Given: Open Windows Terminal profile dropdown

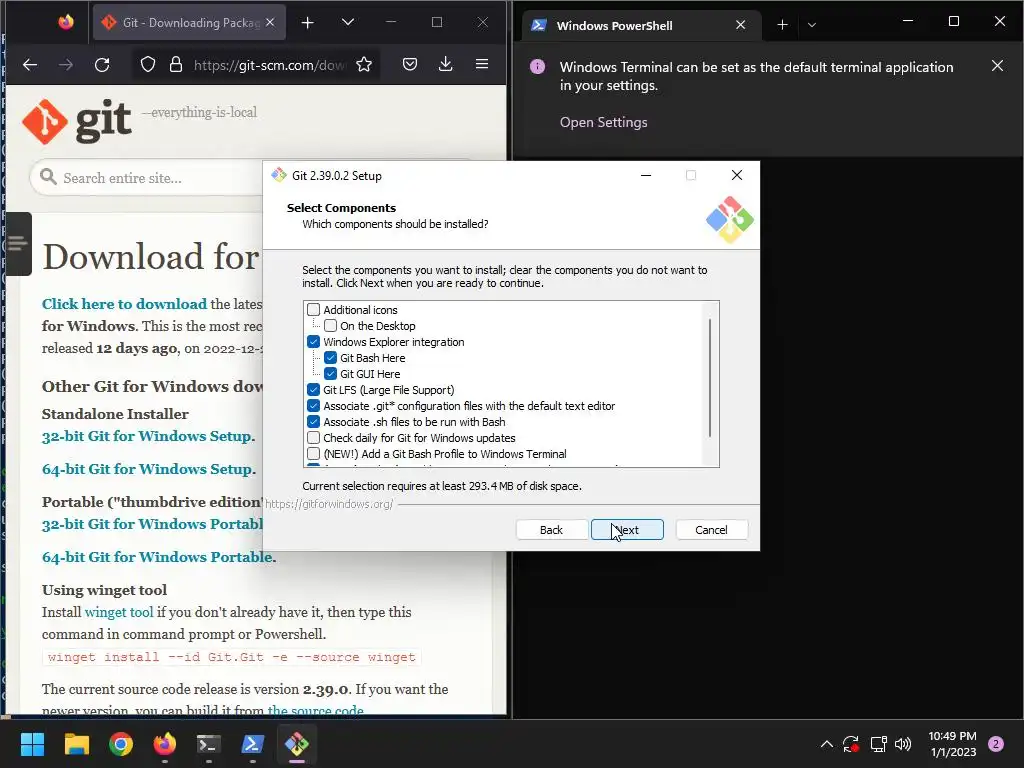Looking at the screenshot, I should 812,25.
